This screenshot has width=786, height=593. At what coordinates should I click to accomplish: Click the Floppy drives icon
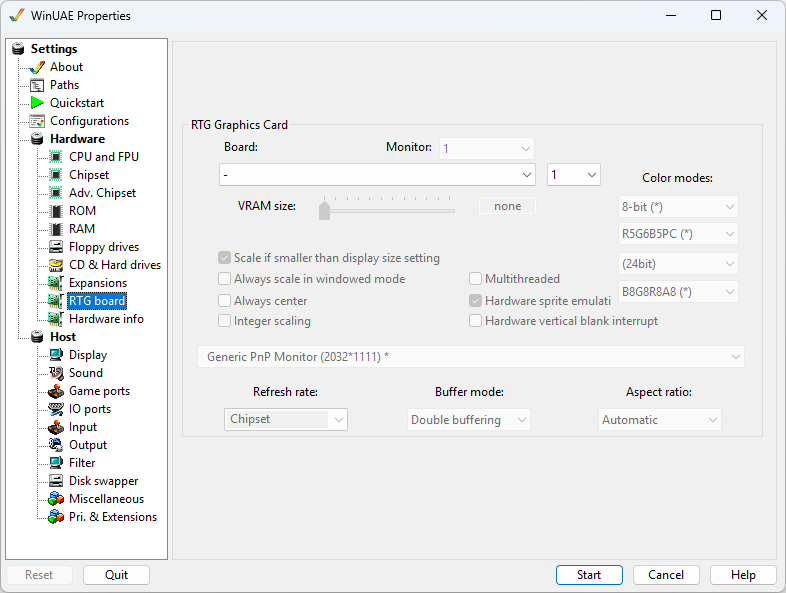56,247
